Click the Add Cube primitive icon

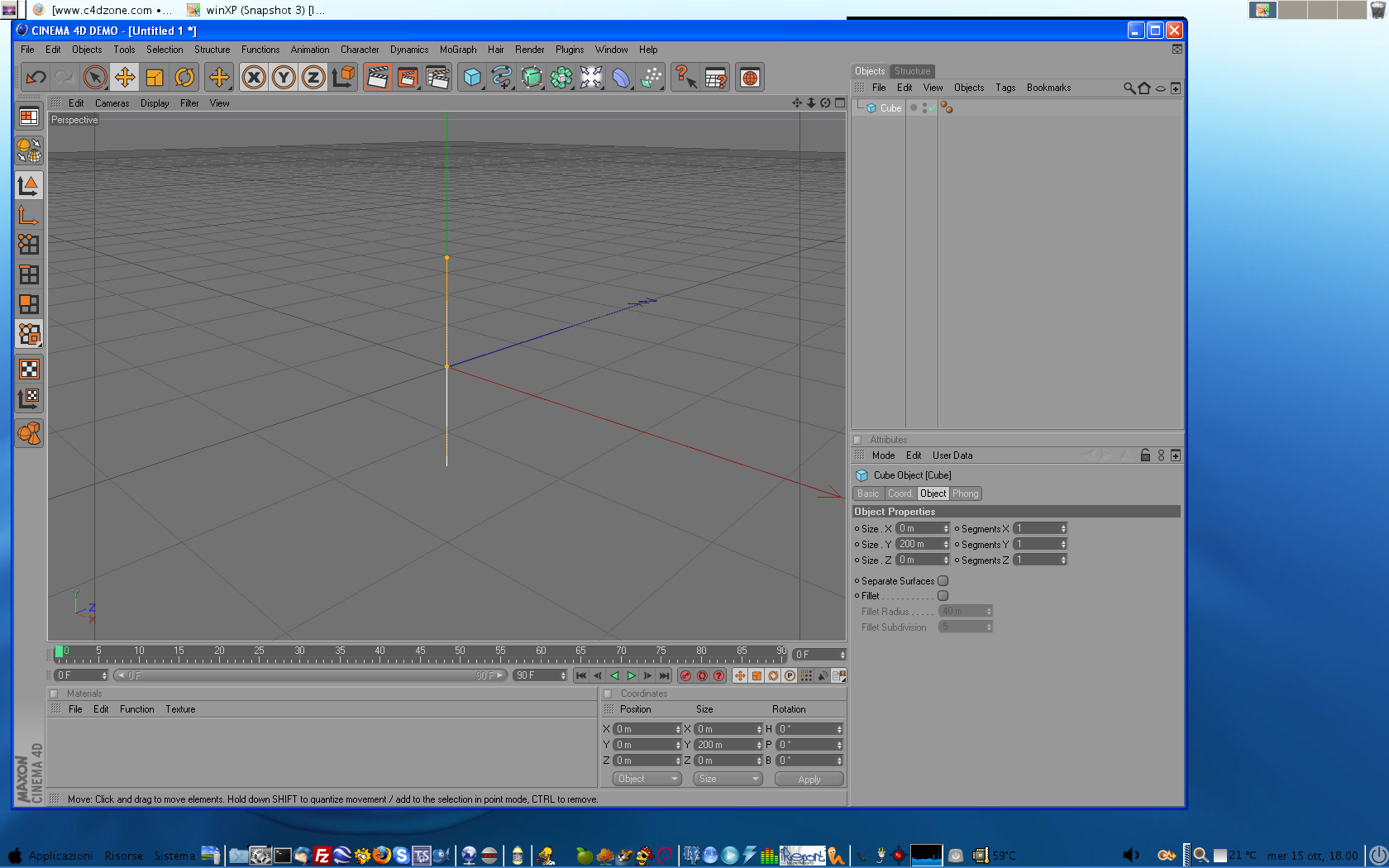[x=472, y=78]
